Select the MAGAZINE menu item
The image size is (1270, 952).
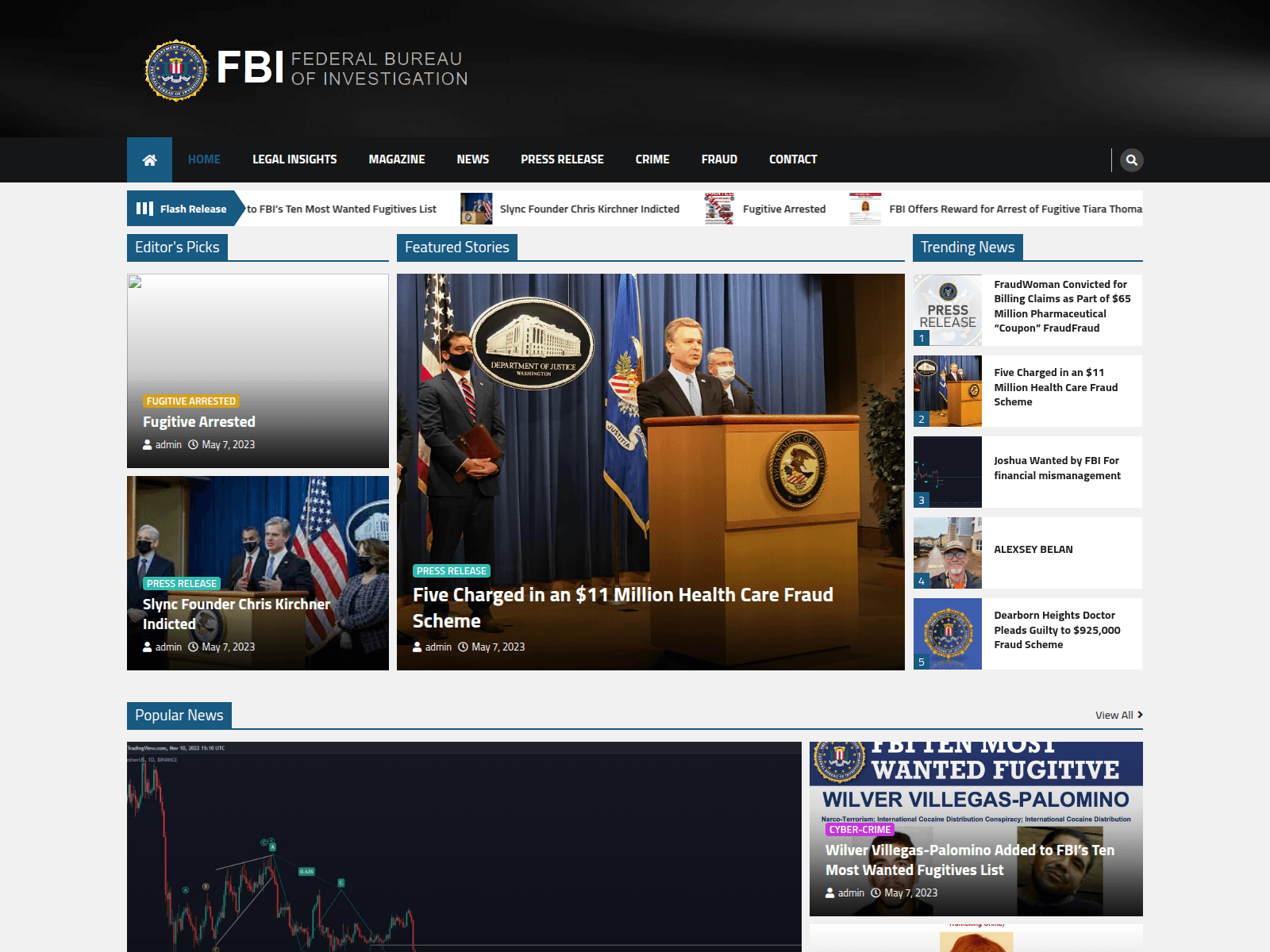coord(396,159)
